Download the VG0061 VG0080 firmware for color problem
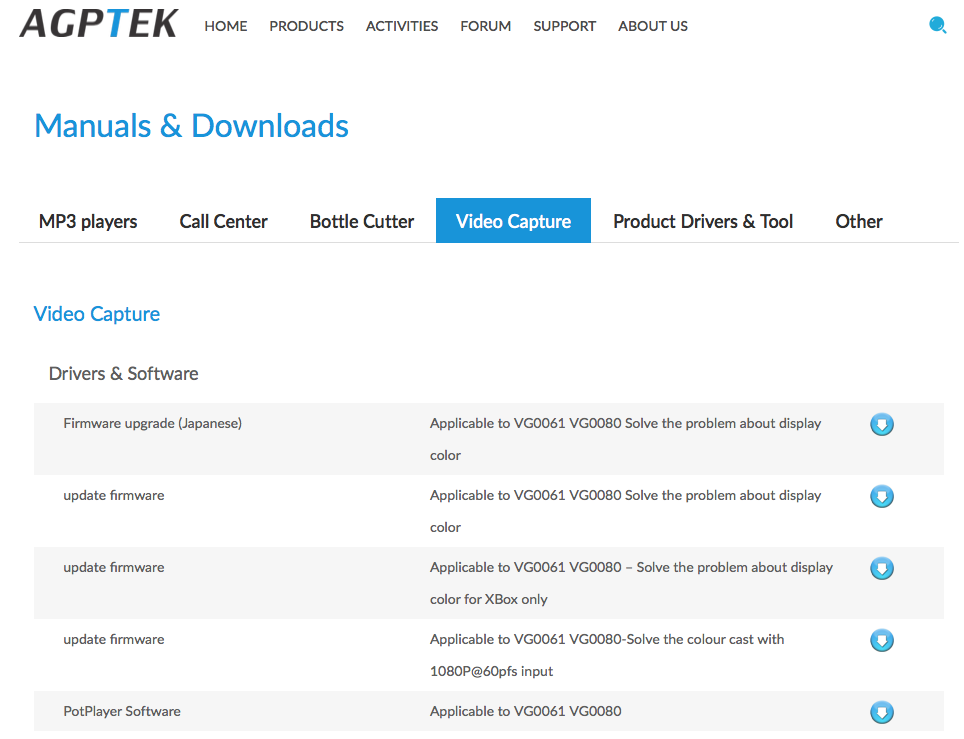Viewport: 964px width, 739px height. [882, 496]
